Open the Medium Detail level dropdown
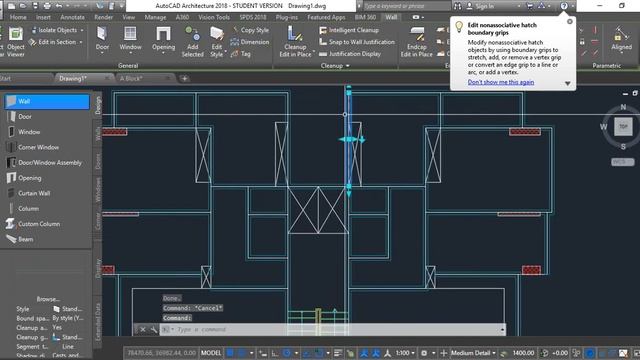 (473, 353)
